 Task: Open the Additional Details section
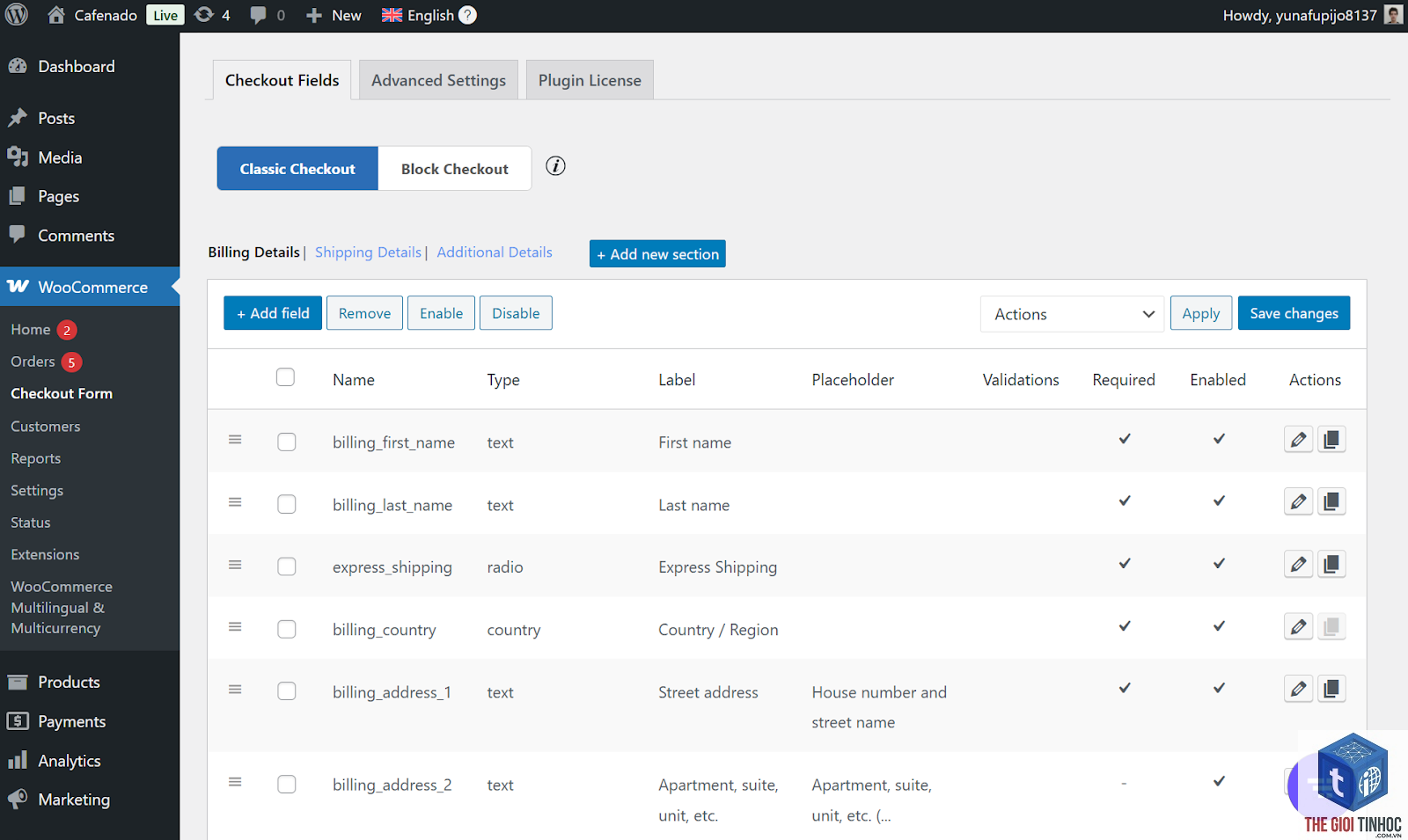[495, 252]
